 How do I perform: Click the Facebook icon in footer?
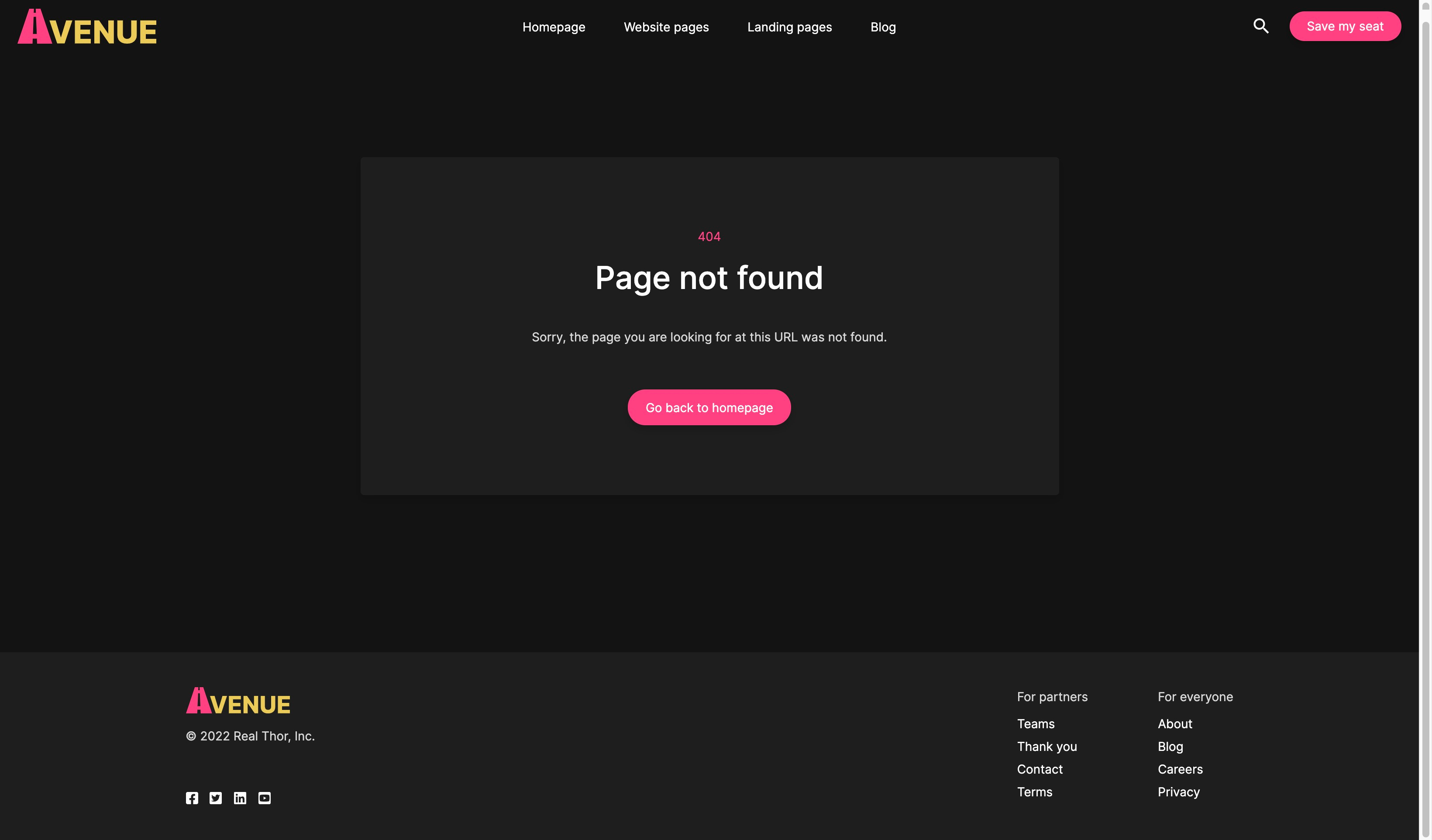(x=192, y=798)
